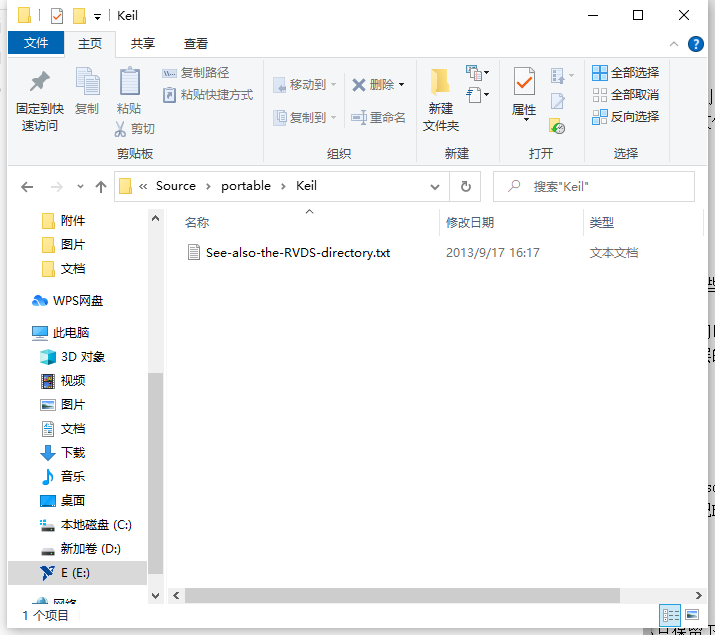Open Videos (视频) in sidebar
Image resolution: width=715 pixels, height=635 pixels.
(x=63, y=381)
